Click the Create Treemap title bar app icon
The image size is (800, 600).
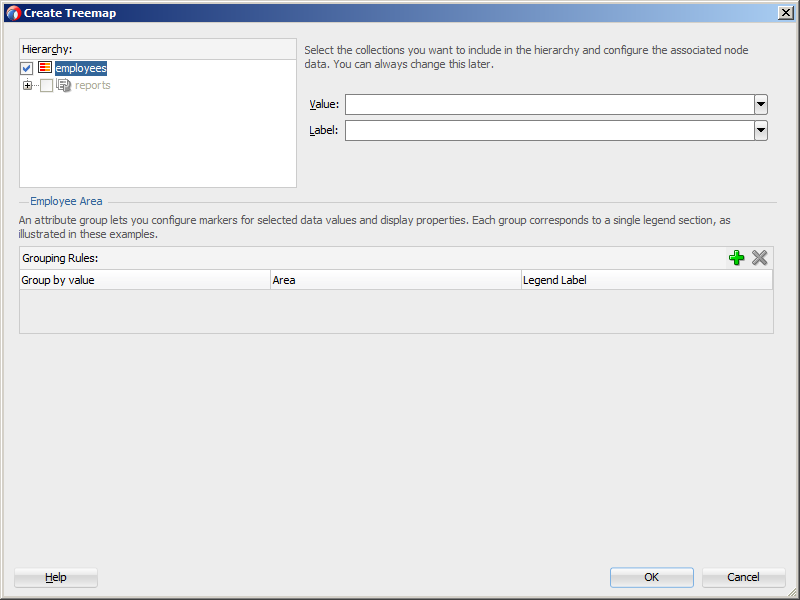click(13, 13)
